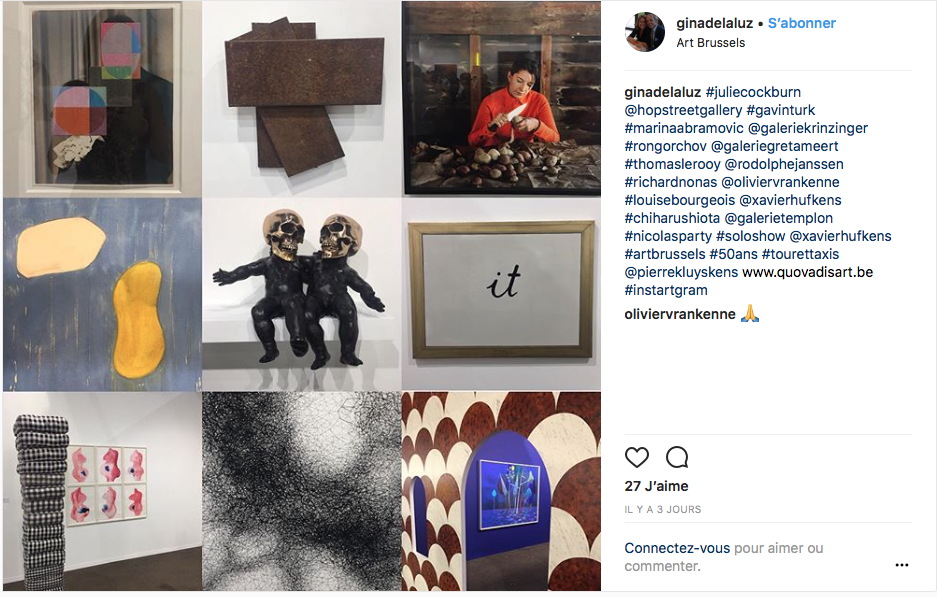Open comments with the speech bubble icon
This screenshot has width=937, height=597.
point(677,457)
